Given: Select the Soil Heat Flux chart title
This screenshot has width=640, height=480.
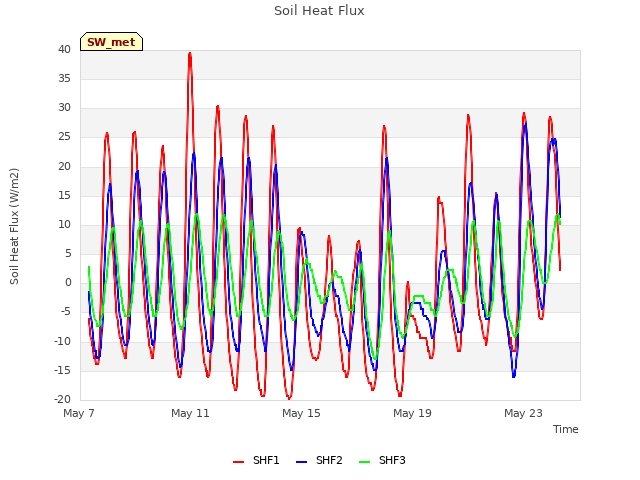Looking at the screenshot, I should [x=319, y=11].
